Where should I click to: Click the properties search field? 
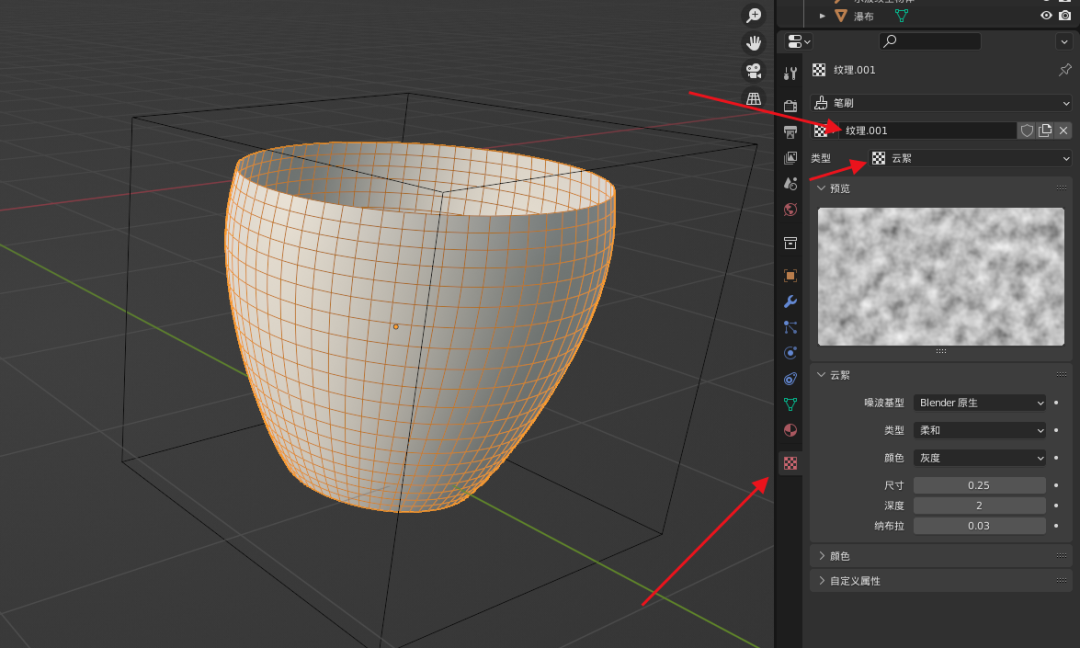tap(930, 41)
